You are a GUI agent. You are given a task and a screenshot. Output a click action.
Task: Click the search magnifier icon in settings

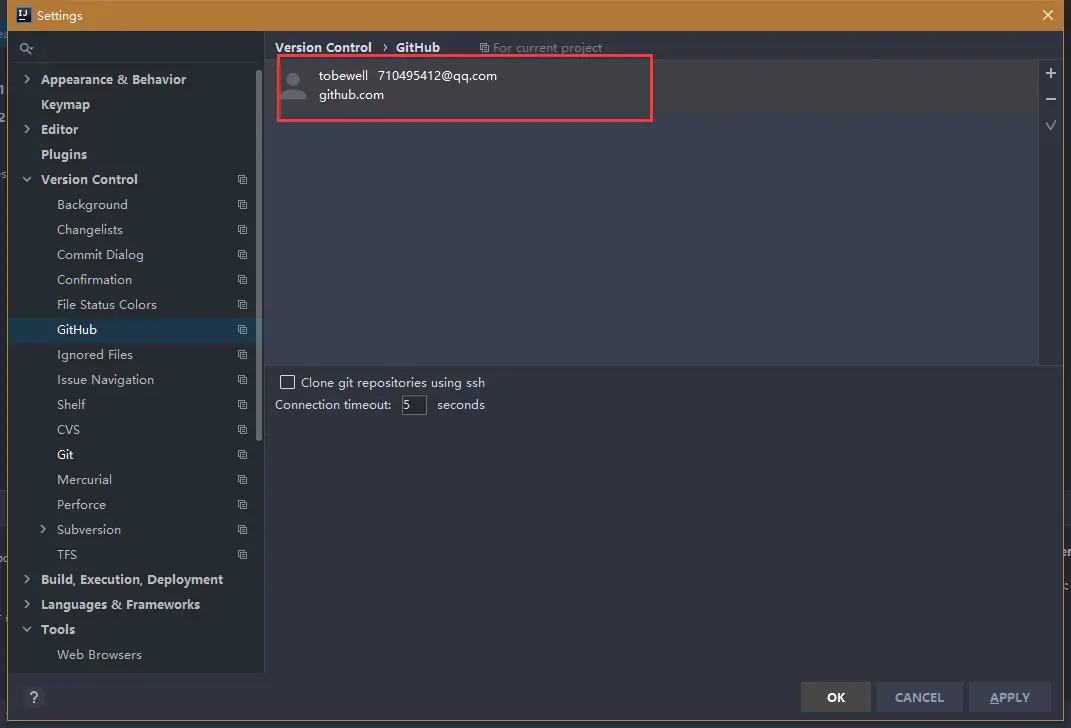pyautogui.click(x=26, y=48)
